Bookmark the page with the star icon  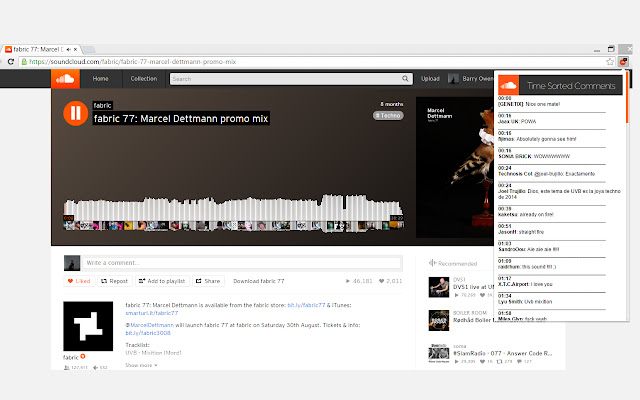pyautogui.click(x=610, y=62)
